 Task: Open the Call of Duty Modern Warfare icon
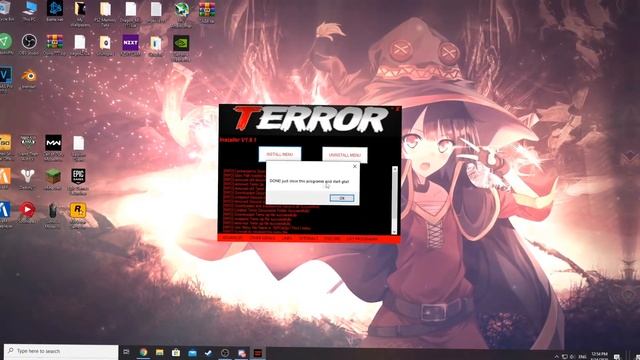pyautogui.click(x=53, y=147)
